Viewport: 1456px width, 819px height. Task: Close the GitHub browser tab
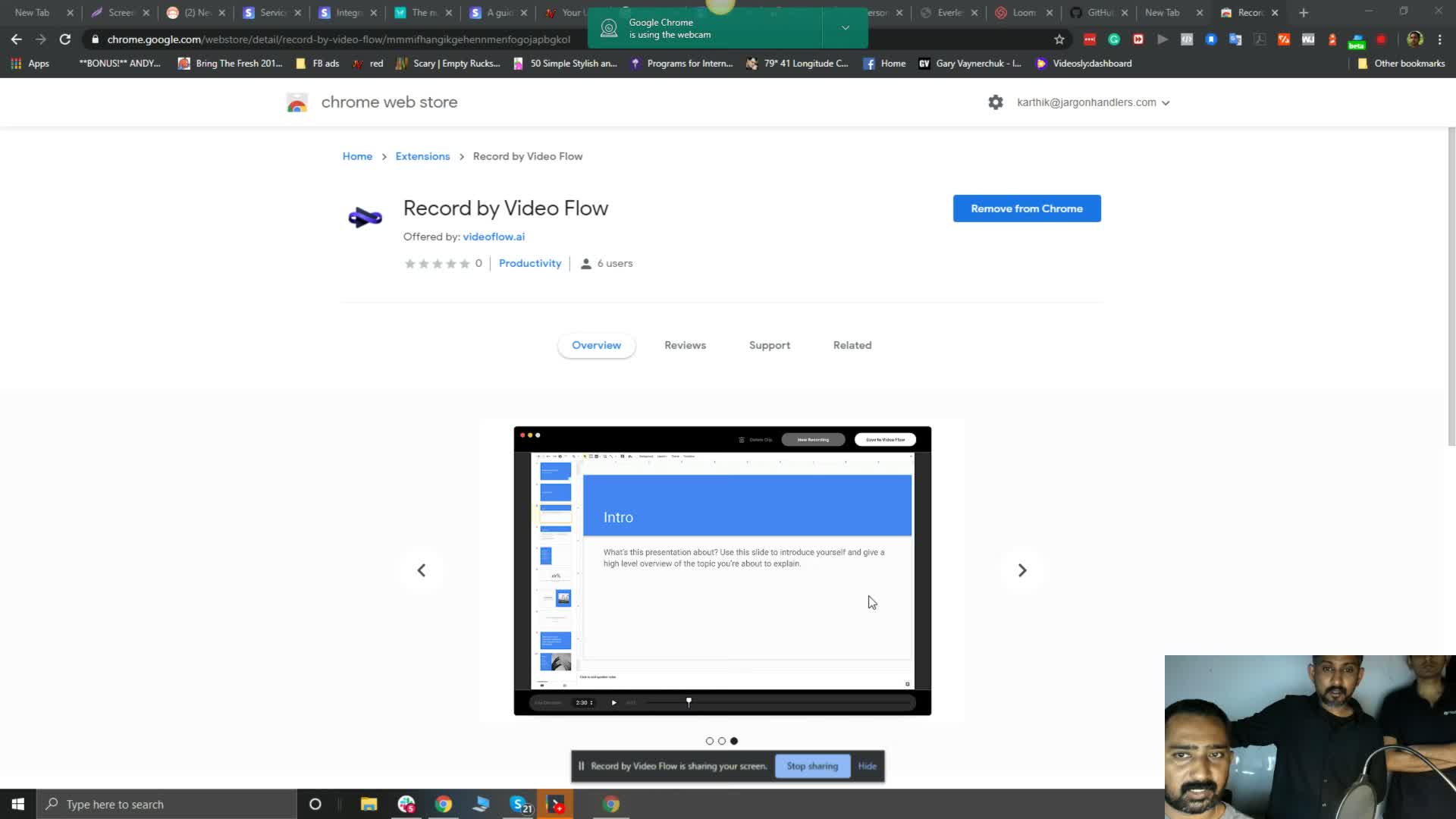pyautogui.click(x=1125, y=13)
